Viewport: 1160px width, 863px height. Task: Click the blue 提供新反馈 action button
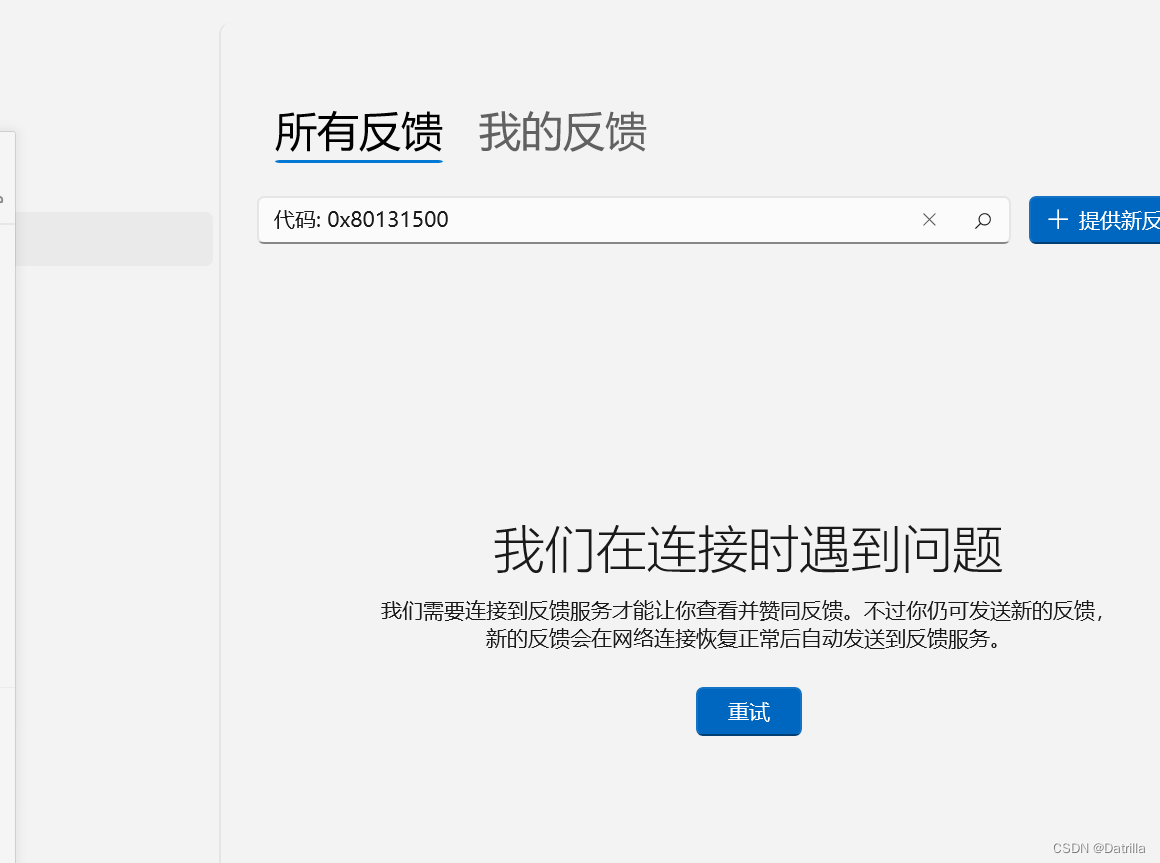coord(1110,220)
